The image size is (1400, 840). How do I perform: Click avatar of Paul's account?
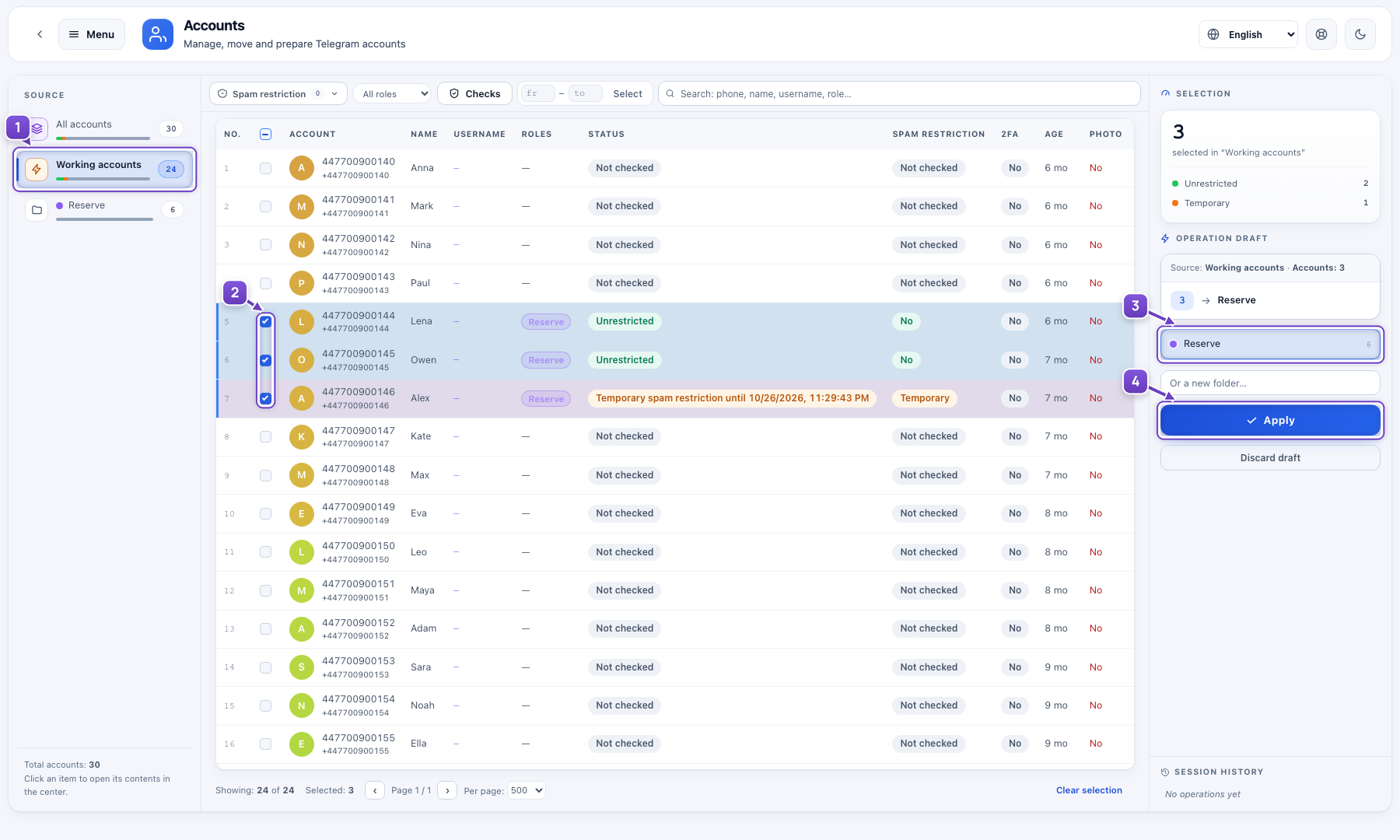click(x=302, y=283)
